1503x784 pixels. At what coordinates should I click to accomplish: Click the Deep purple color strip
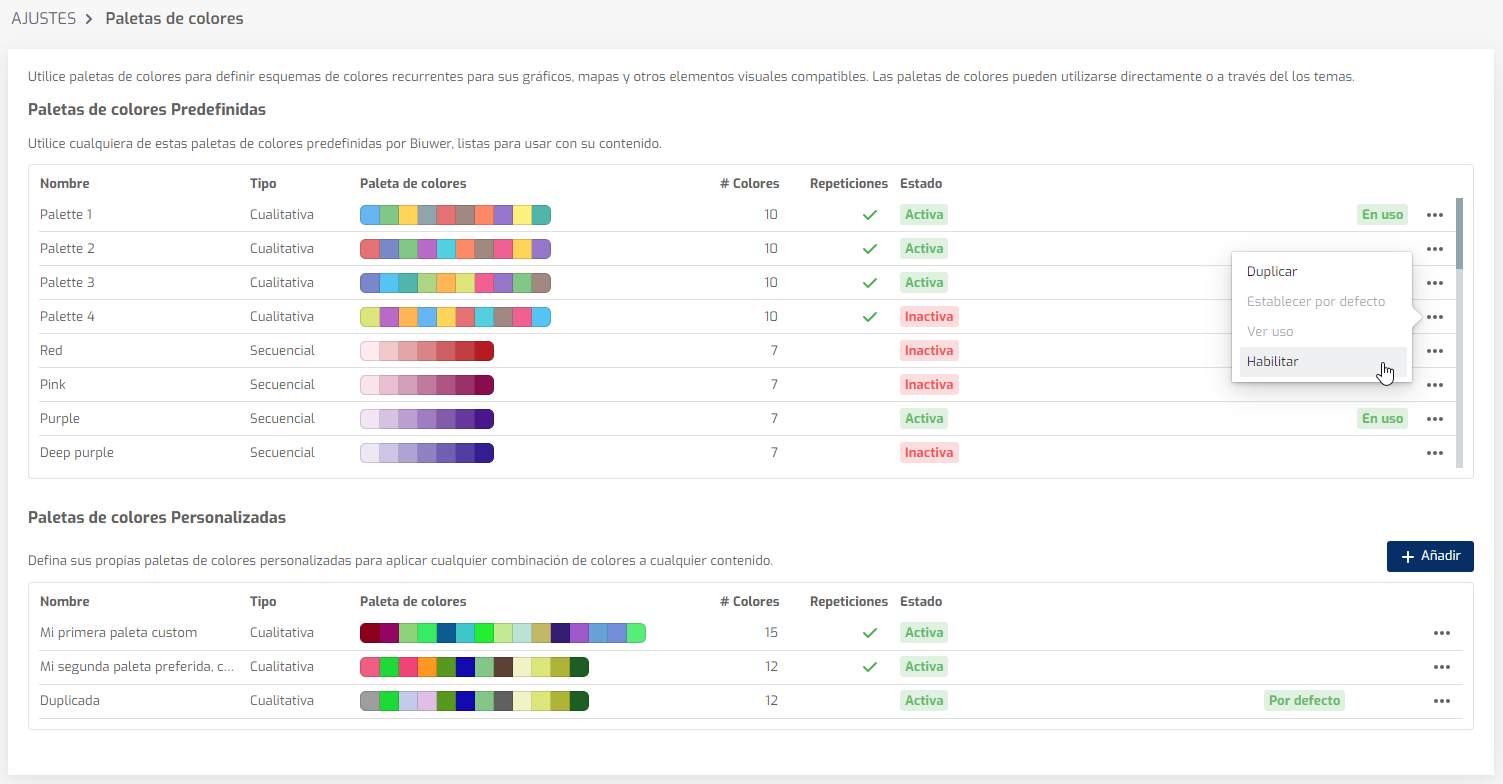[x=427, y=453]
